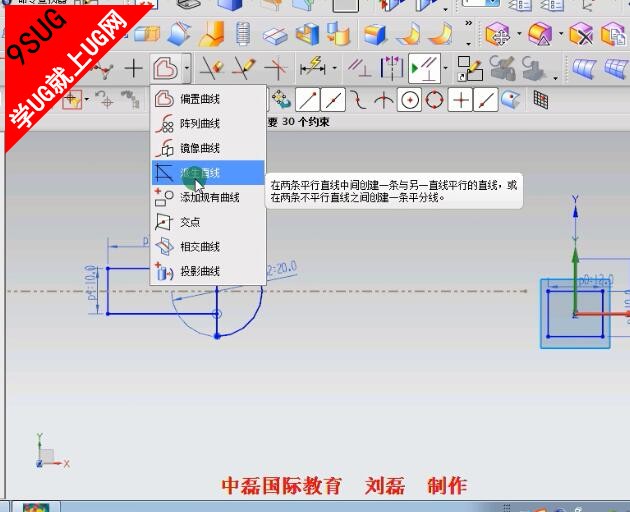Select the Quick Extend pencil tool
Screen dimensions: 630x512
[243, 68]
